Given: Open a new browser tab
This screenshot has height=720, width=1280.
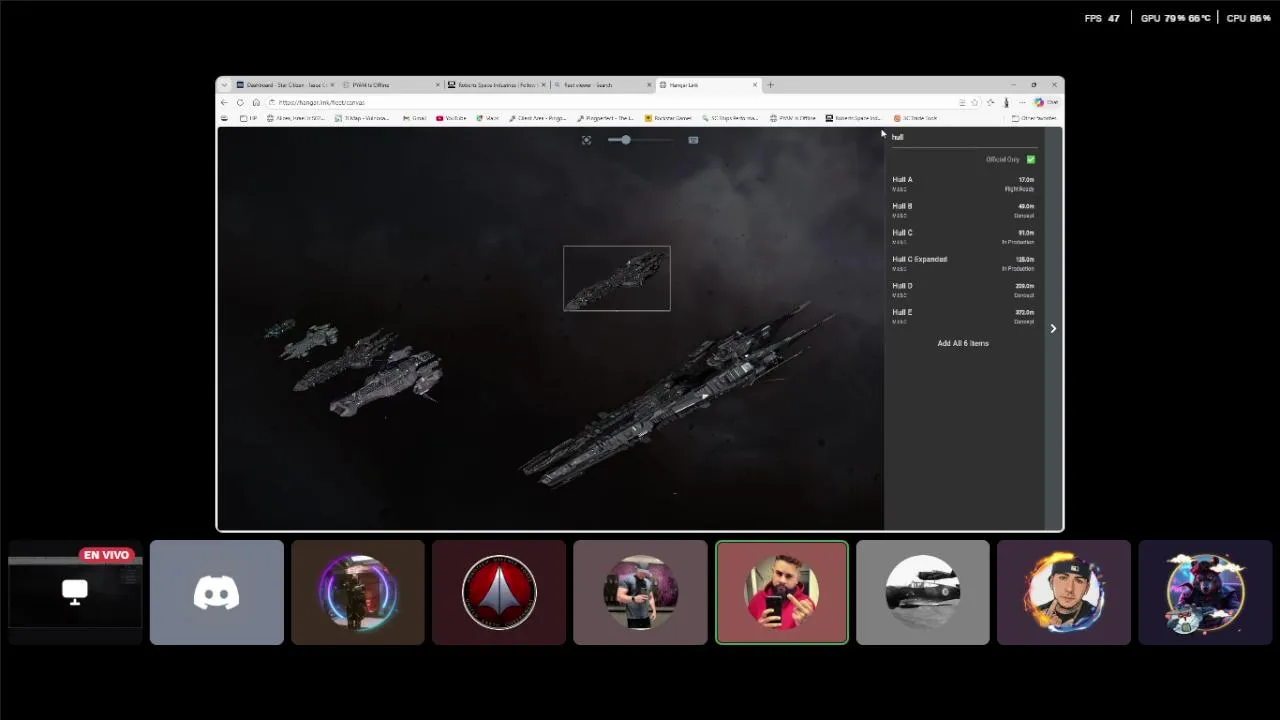Looking at the screenshot, I should (770, 85).
